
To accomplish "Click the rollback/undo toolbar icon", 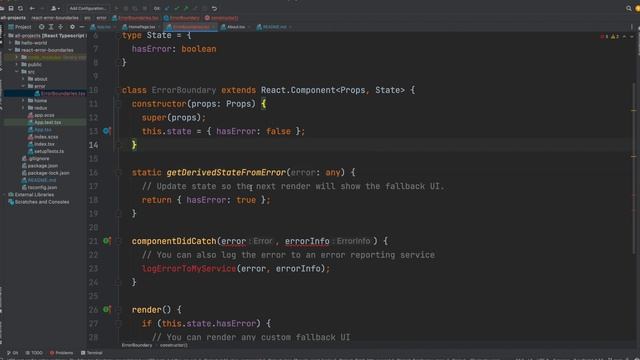I will click(214, 8).
